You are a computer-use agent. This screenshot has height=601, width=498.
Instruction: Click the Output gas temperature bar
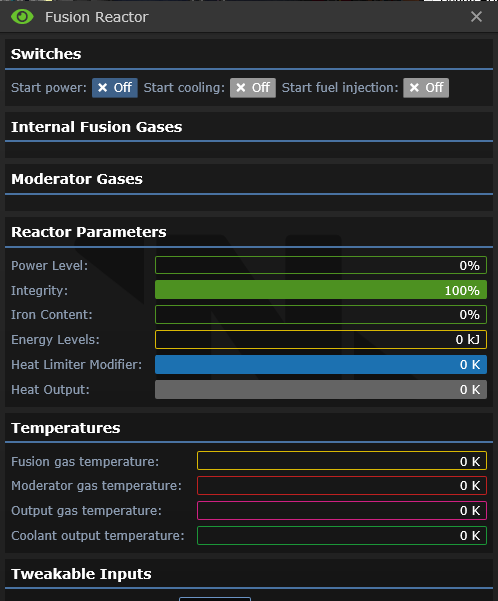342,511
